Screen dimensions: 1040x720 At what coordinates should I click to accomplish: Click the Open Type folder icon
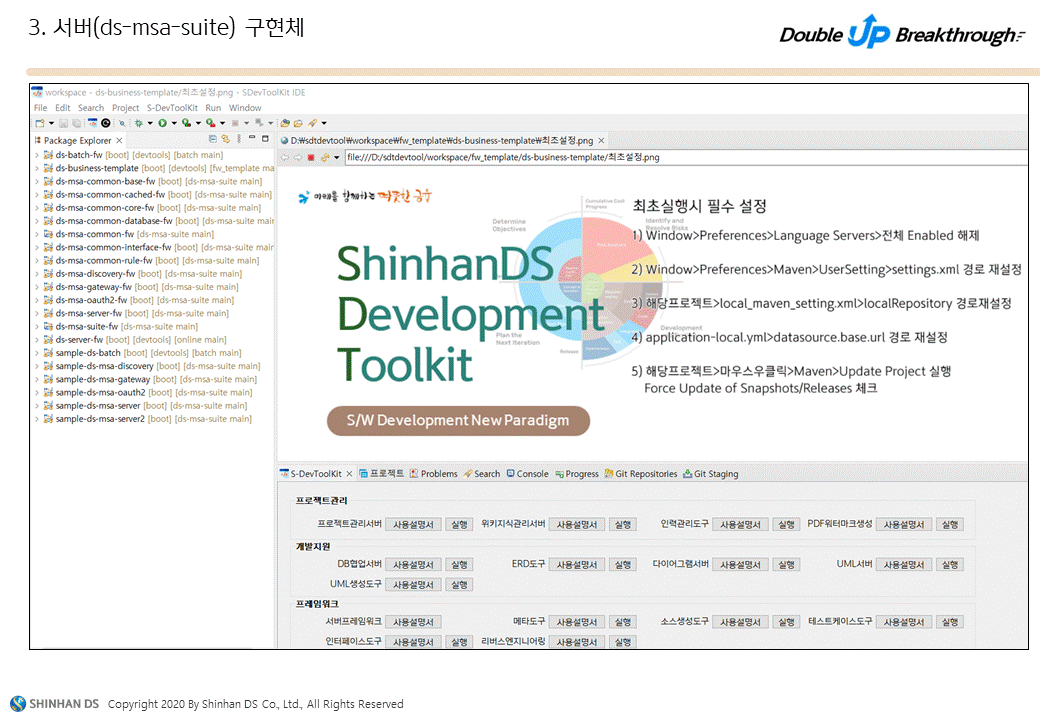pyautogui.click(x=285, y=123)
